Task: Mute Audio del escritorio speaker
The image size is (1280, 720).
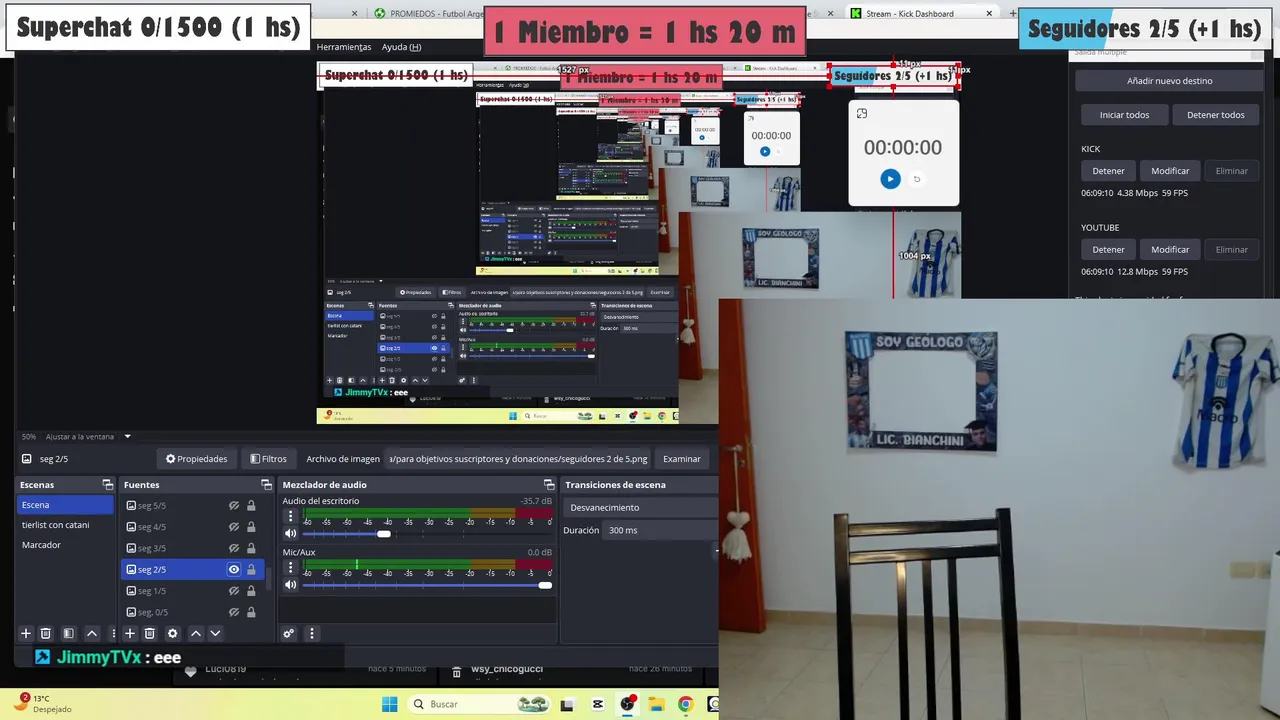Action: click(291, 533)
